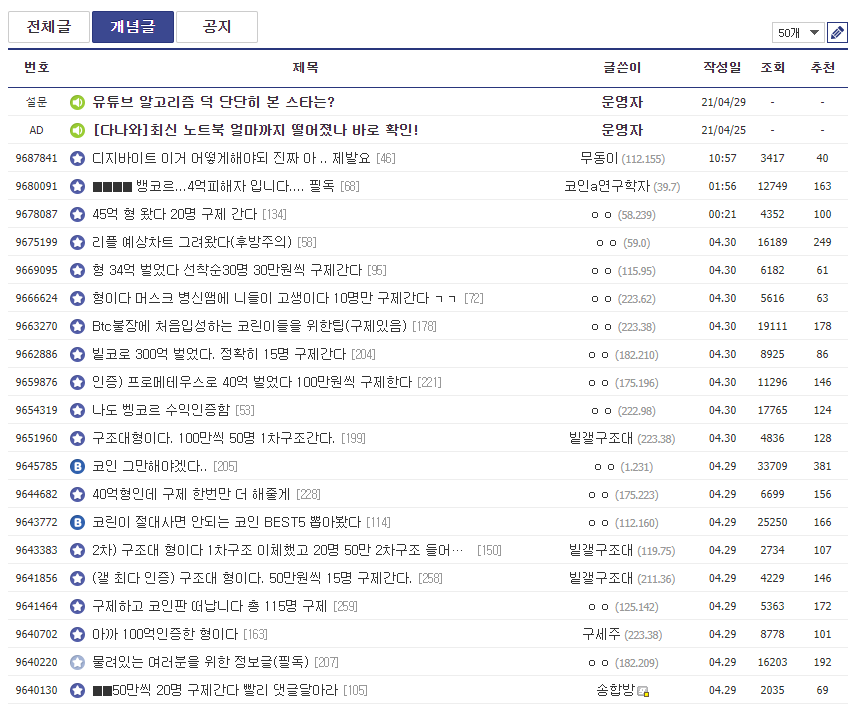Click star icon for post 9687841
The image size is (865, 706).
click(77, 158)
